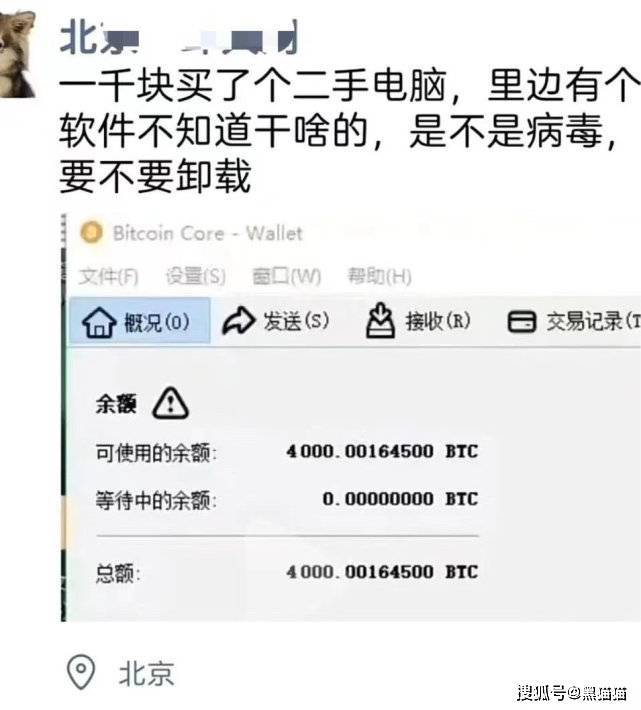Click the warning triangle beside 余额
The height and width of the screenshot is (710, 641).
(171, 403)
